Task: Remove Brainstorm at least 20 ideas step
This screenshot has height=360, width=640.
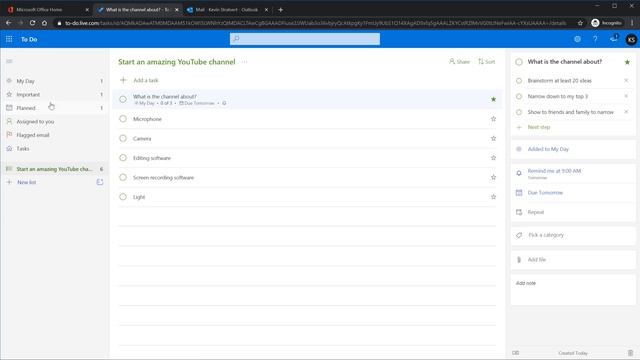Action: [626, 80]
